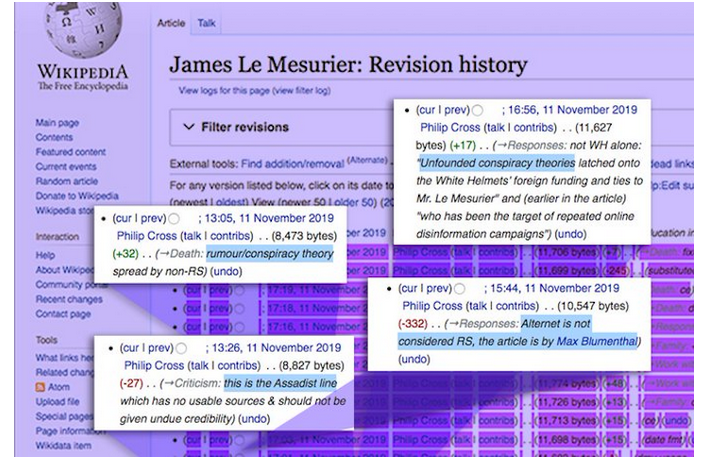Open the Atom feed RSS icon
The height and width of the screenshot is (463, 714).
point(40,387)
